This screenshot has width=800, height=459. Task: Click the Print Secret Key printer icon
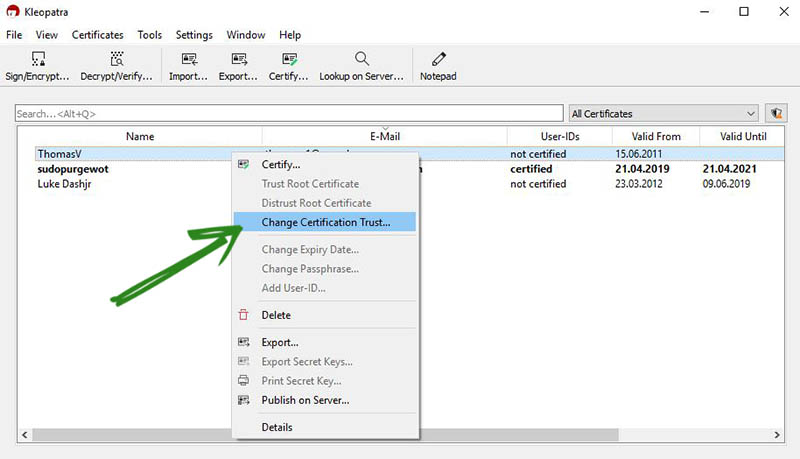click(244, 380)
